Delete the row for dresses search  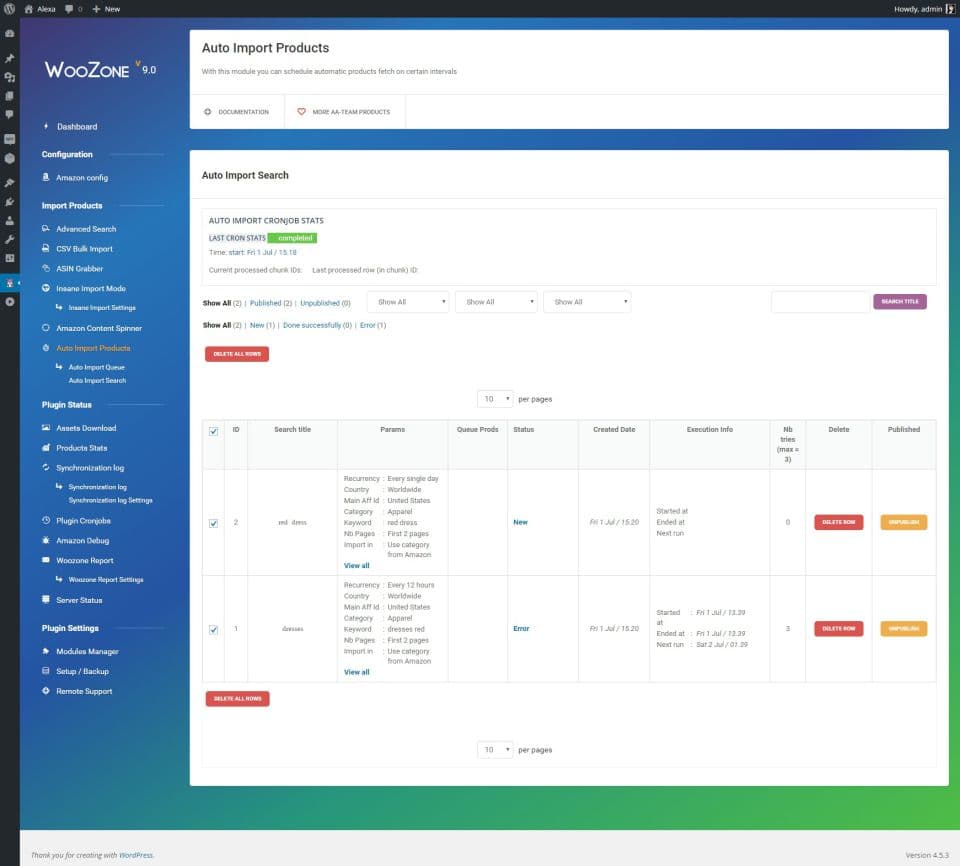pyautogui.click(x=838, y=629)
